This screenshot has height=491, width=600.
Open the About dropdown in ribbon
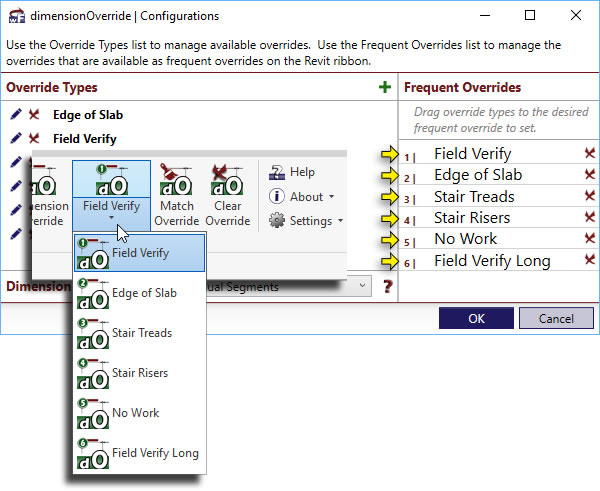click(302, 197)
